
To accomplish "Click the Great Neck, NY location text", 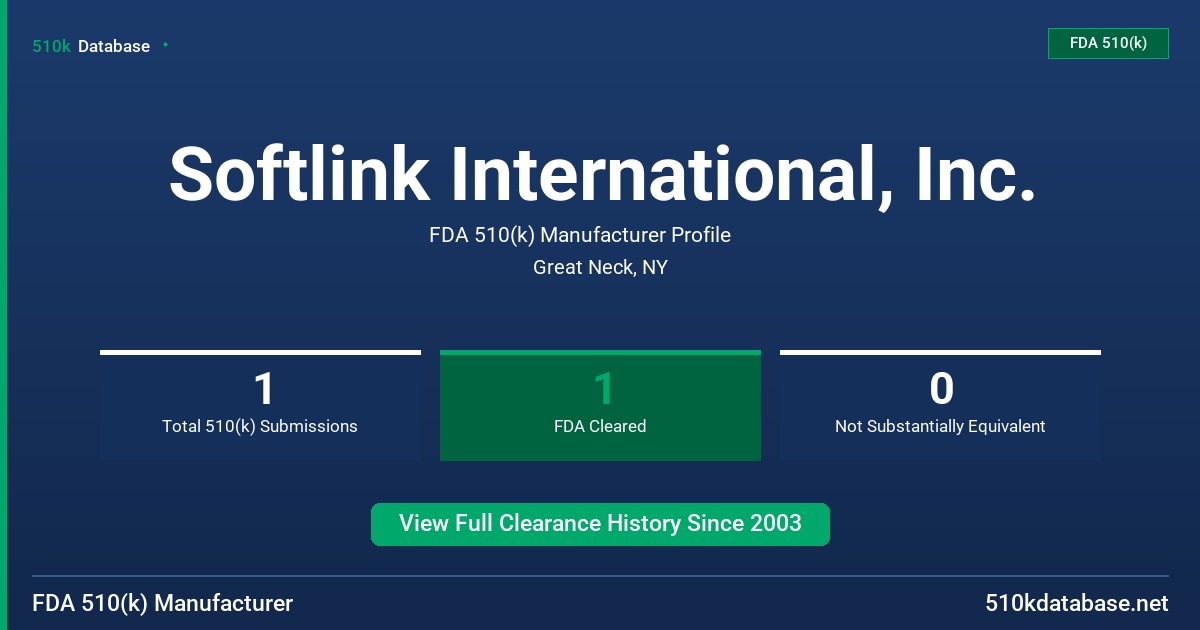I will coord(600,267).
